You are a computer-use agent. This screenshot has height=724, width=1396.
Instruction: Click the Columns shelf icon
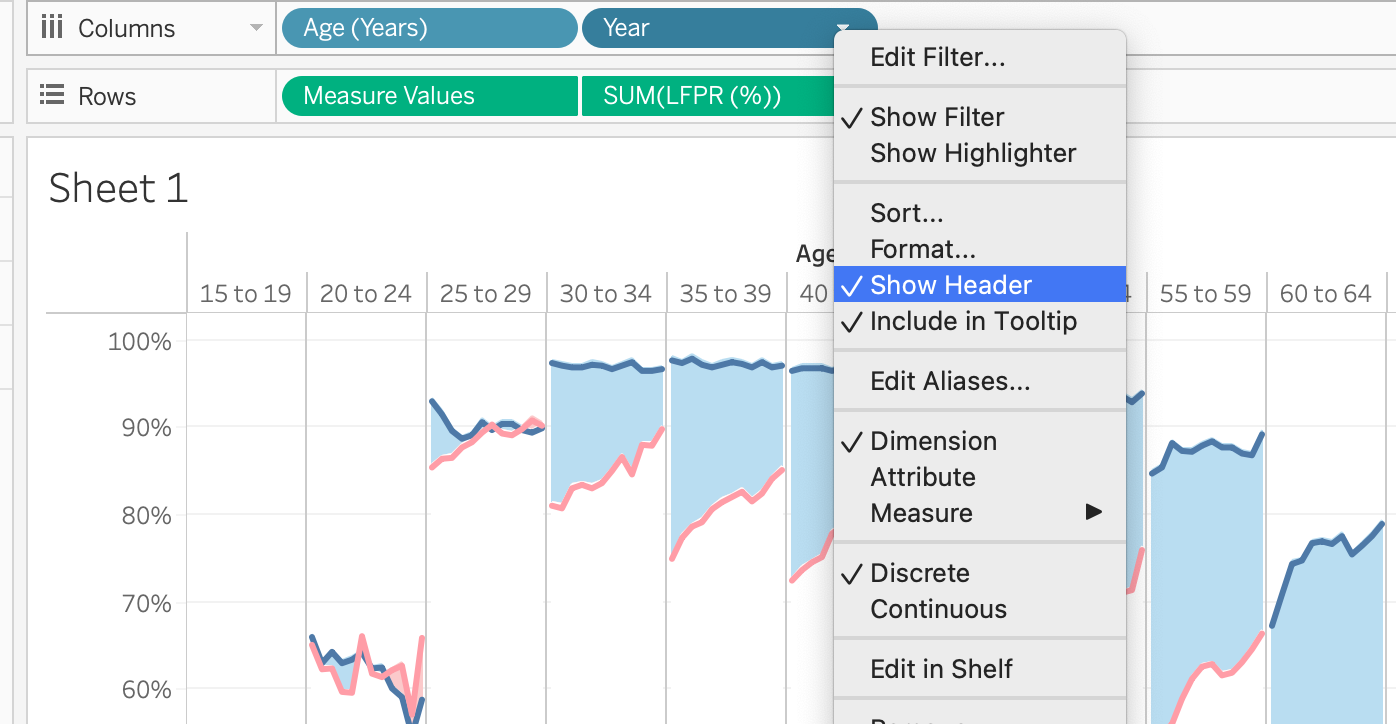pos(51,28)
